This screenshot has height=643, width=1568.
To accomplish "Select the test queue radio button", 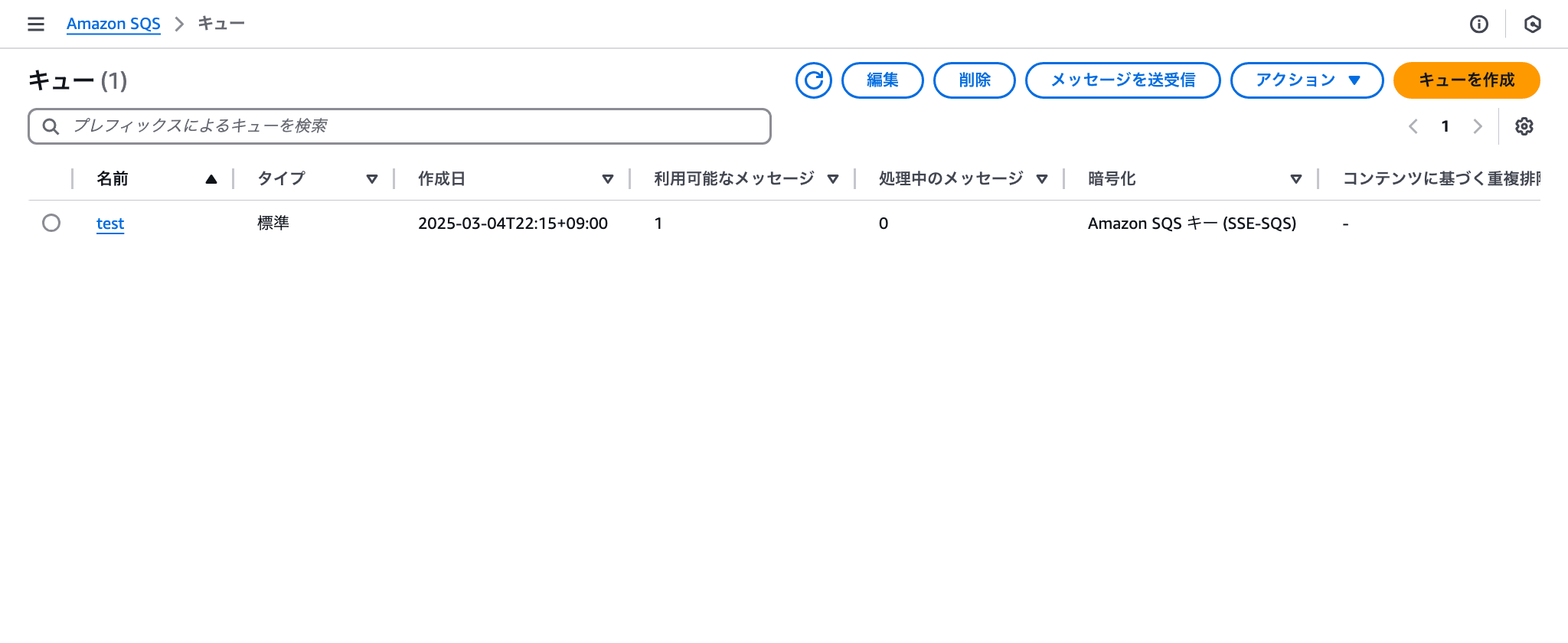I will [51, 223].
